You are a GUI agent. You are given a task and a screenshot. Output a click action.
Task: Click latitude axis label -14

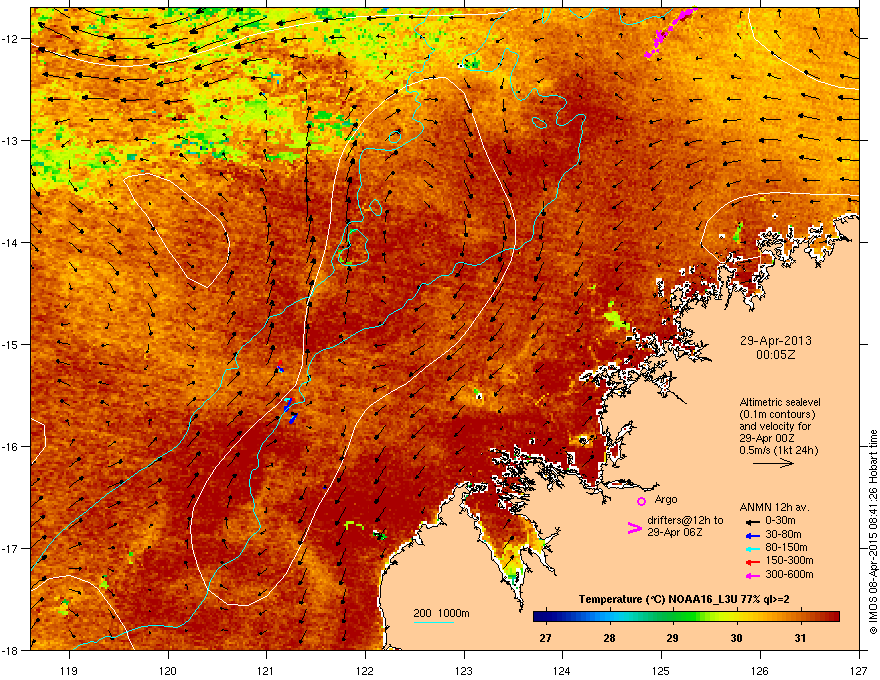tap(10, 242)
